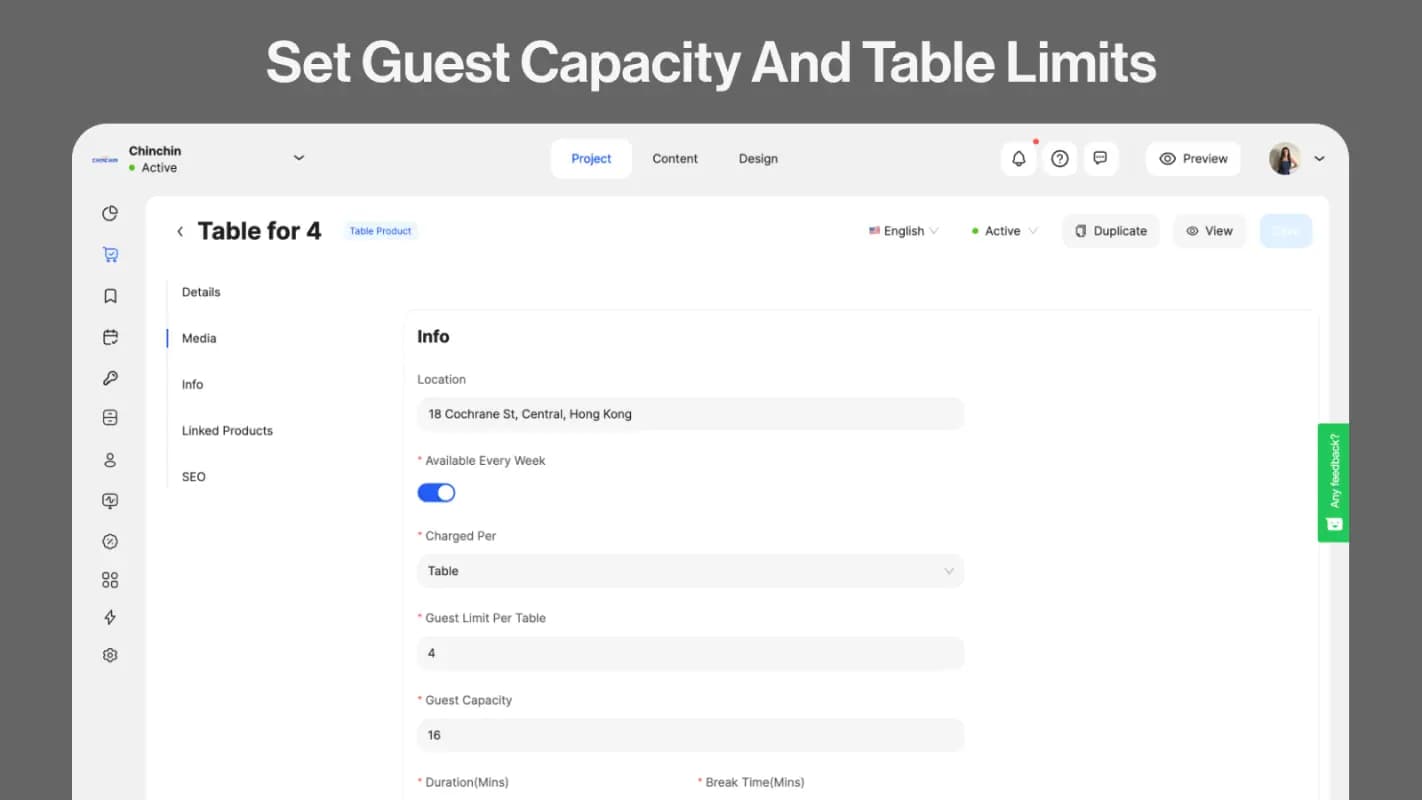1422x800 pixels.
Task: Click the Duplicate button
Action: coord(1110,231)
